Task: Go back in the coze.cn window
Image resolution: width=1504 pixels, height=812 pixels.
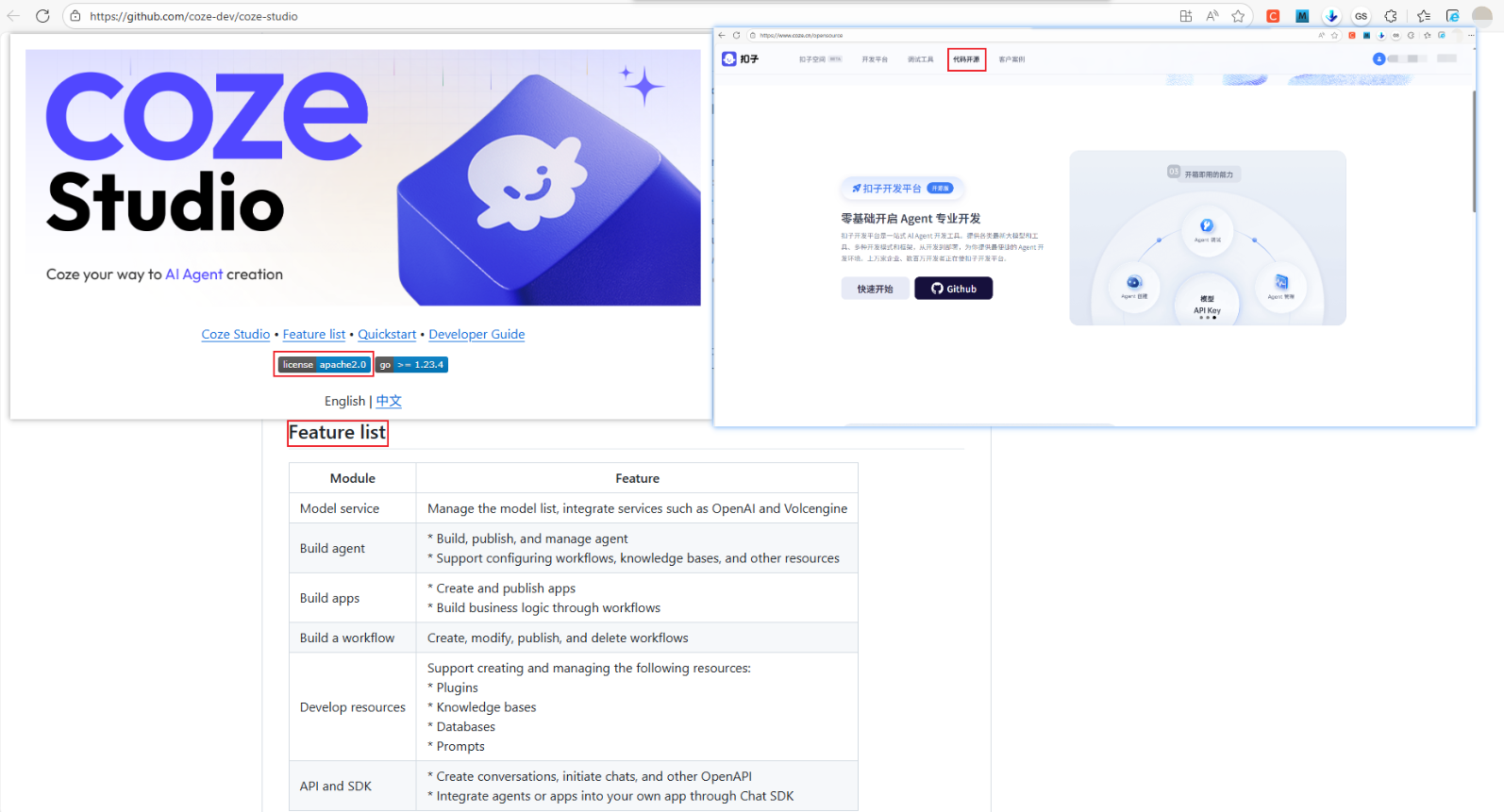Action: coord(722,35)
